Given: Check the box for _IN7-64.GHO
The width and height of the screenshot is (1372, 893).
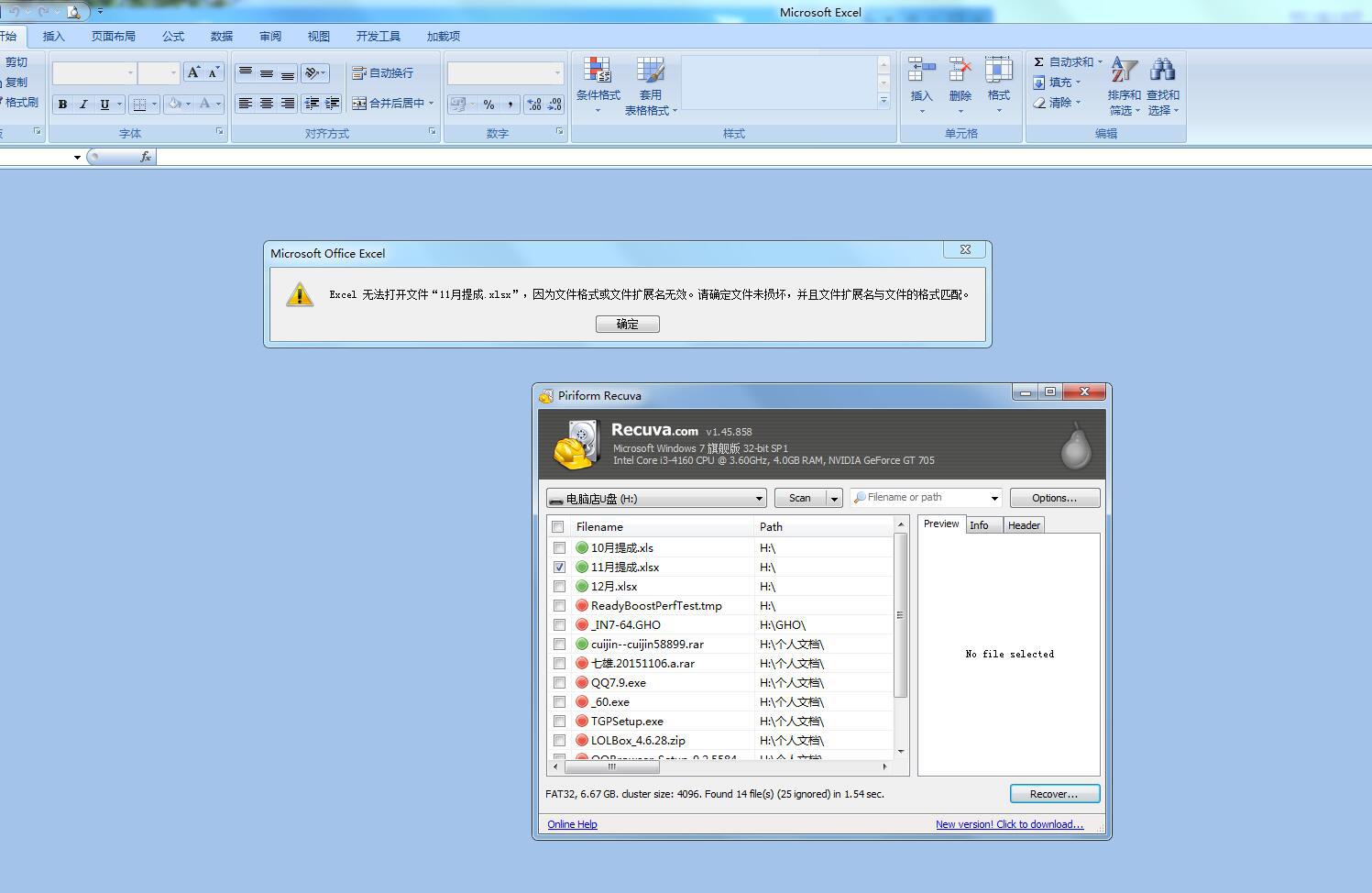Looking at the screenshot, I should pyautogui.click(x=559, y=625).
